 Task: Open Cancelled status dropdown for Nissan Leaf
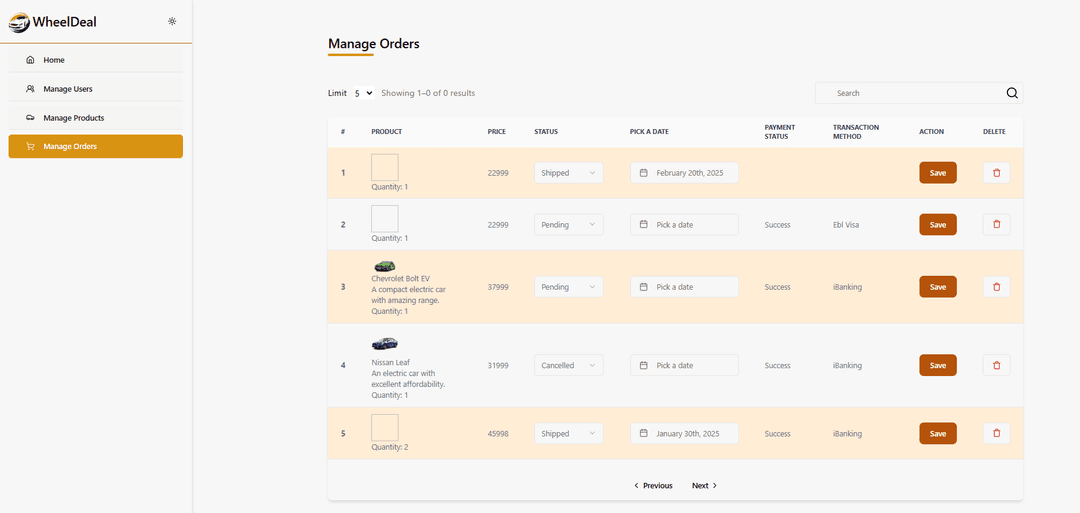568,365
